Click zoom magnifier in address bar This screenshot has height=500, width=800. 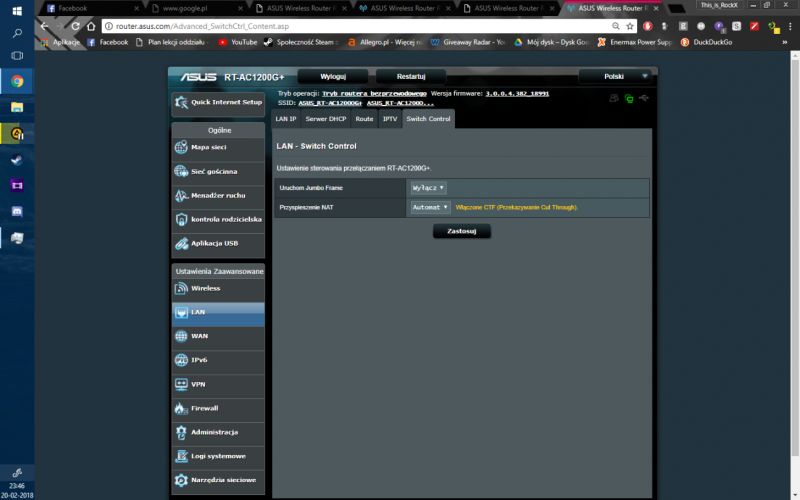(616, 26)
